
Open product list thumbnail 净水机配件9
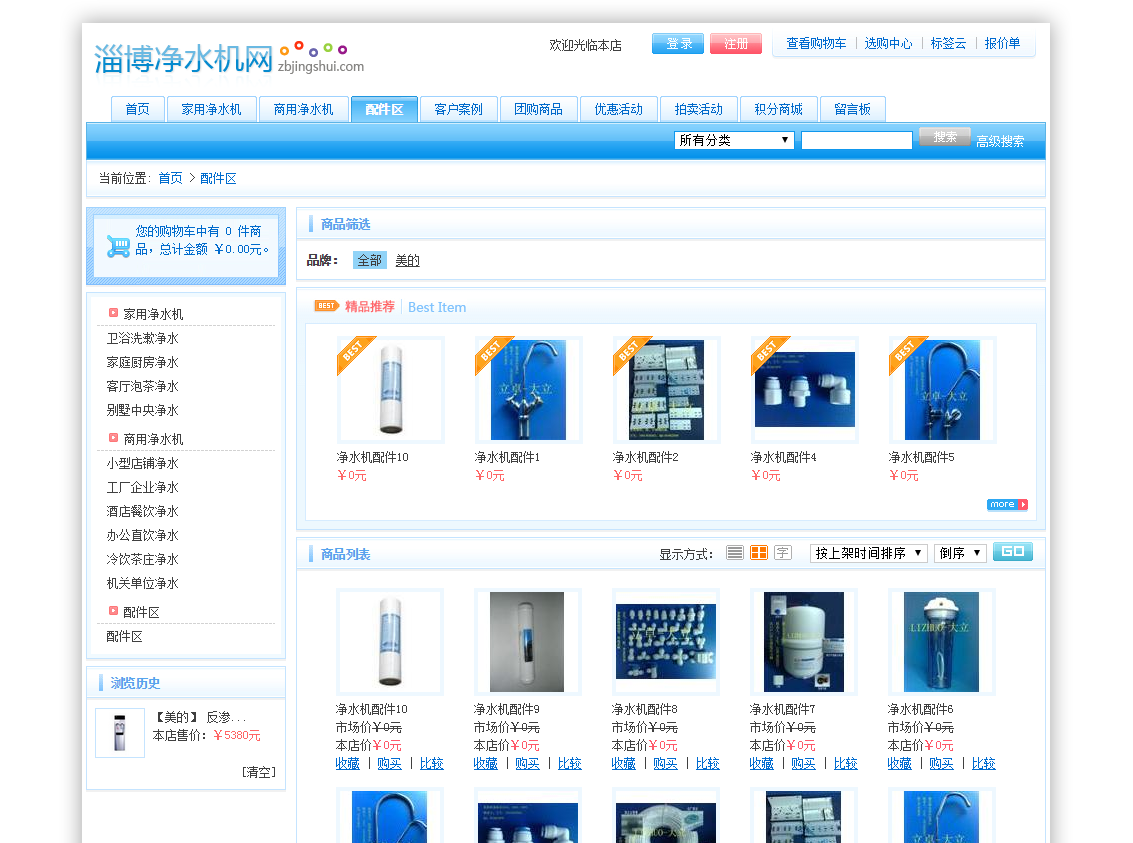click(x=527, y=641)
